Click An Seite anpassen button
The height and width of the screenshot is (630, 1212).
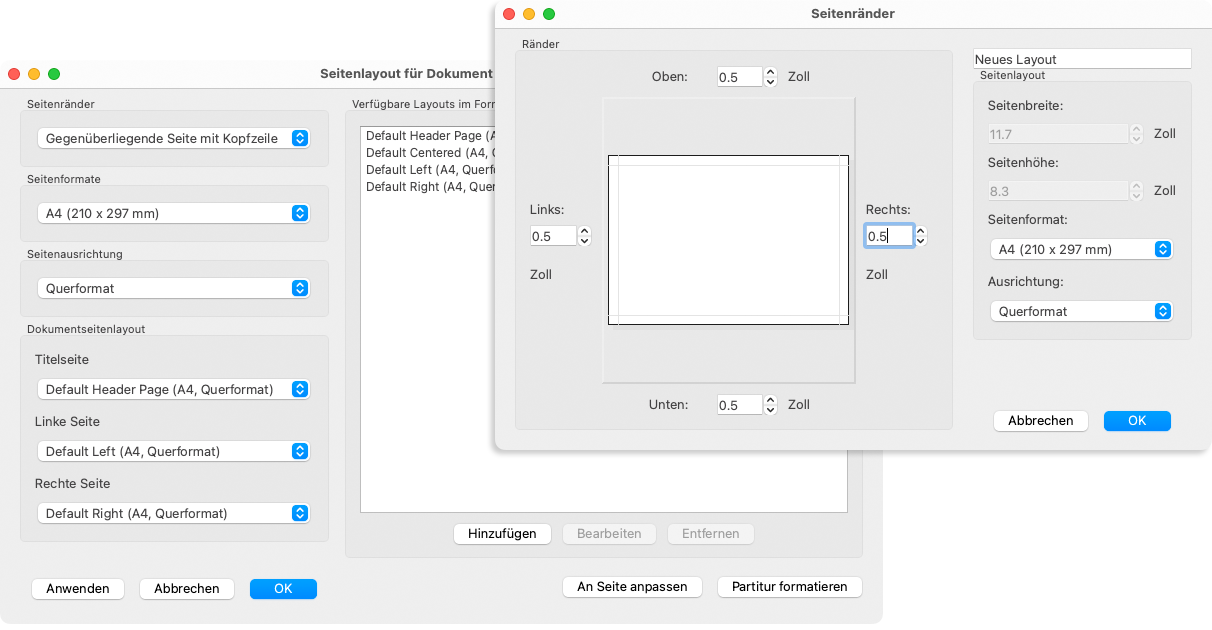coord(632,587)
